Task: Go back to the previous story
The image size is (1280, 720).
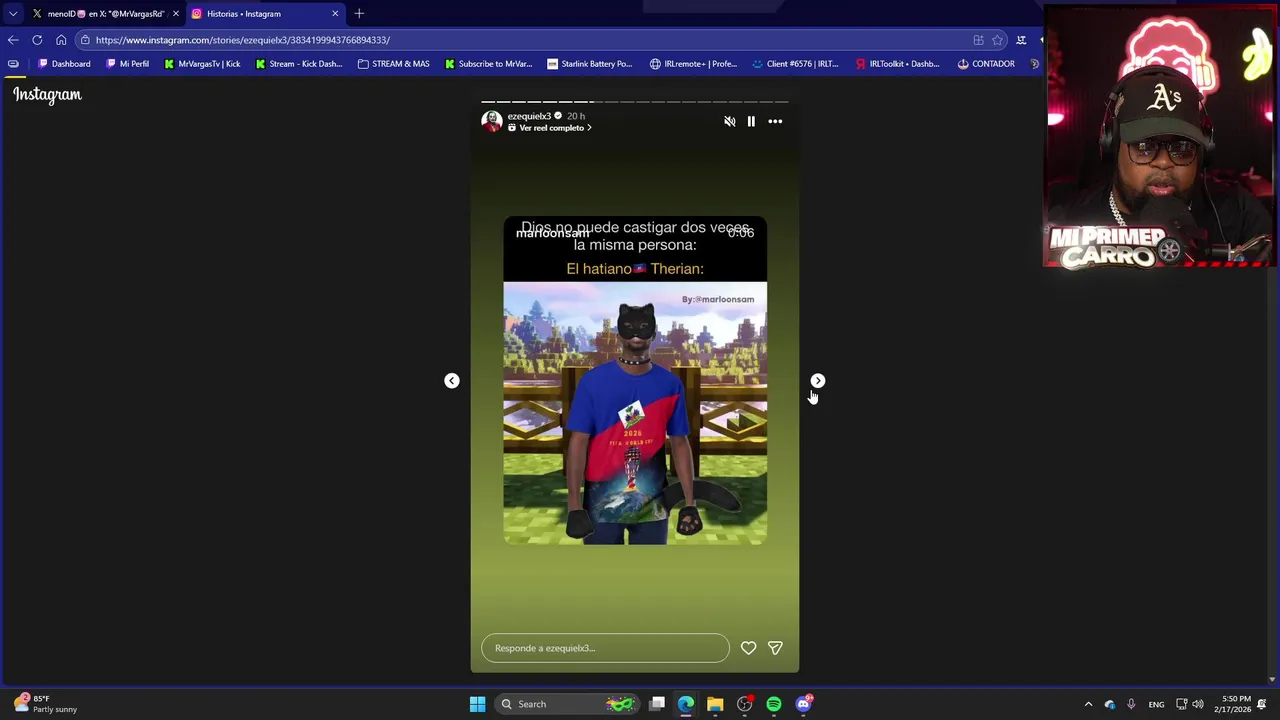Action: coord(452,381)
